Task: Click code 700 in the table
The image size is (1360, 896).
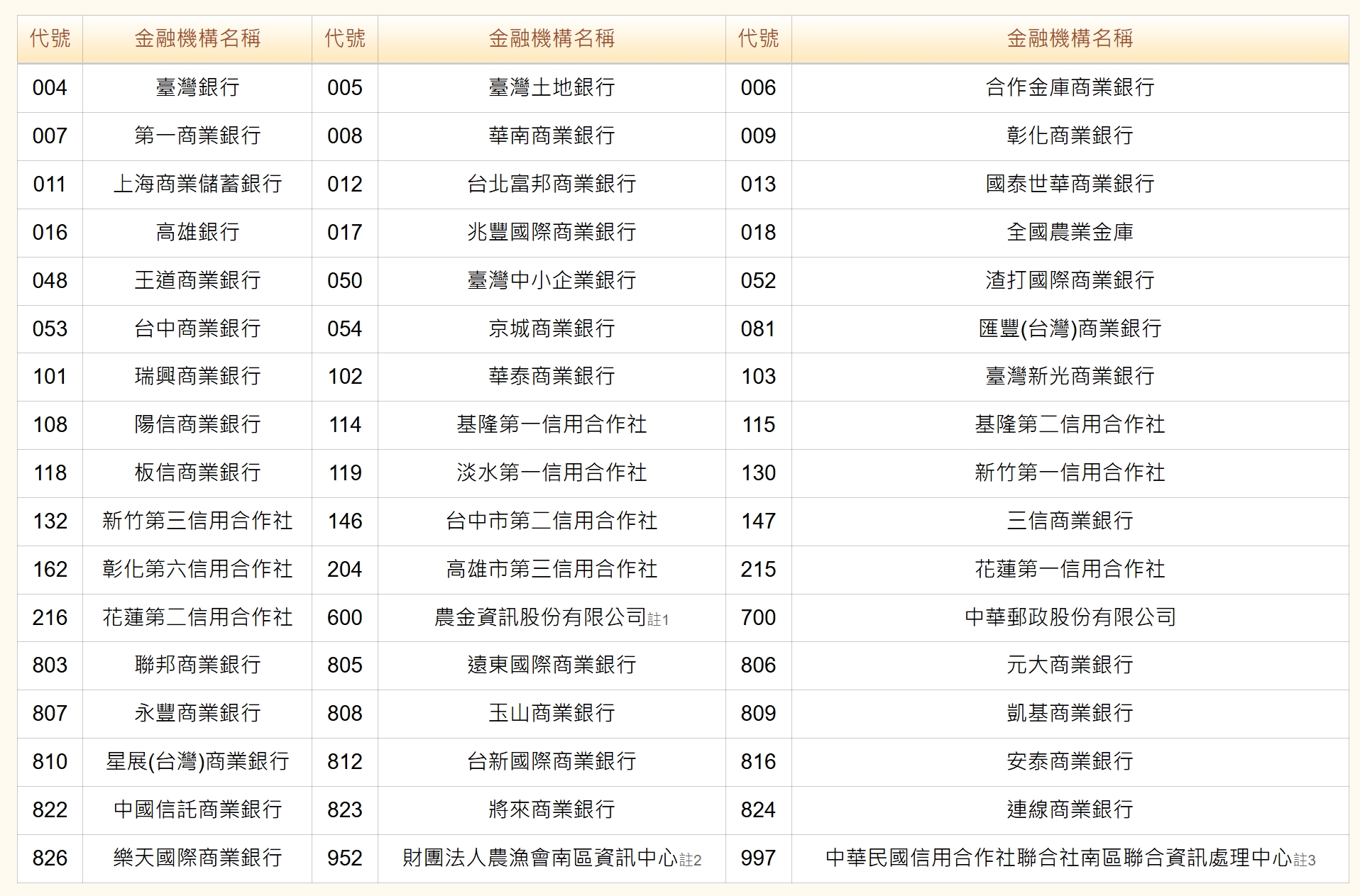Action: point(758,617)
